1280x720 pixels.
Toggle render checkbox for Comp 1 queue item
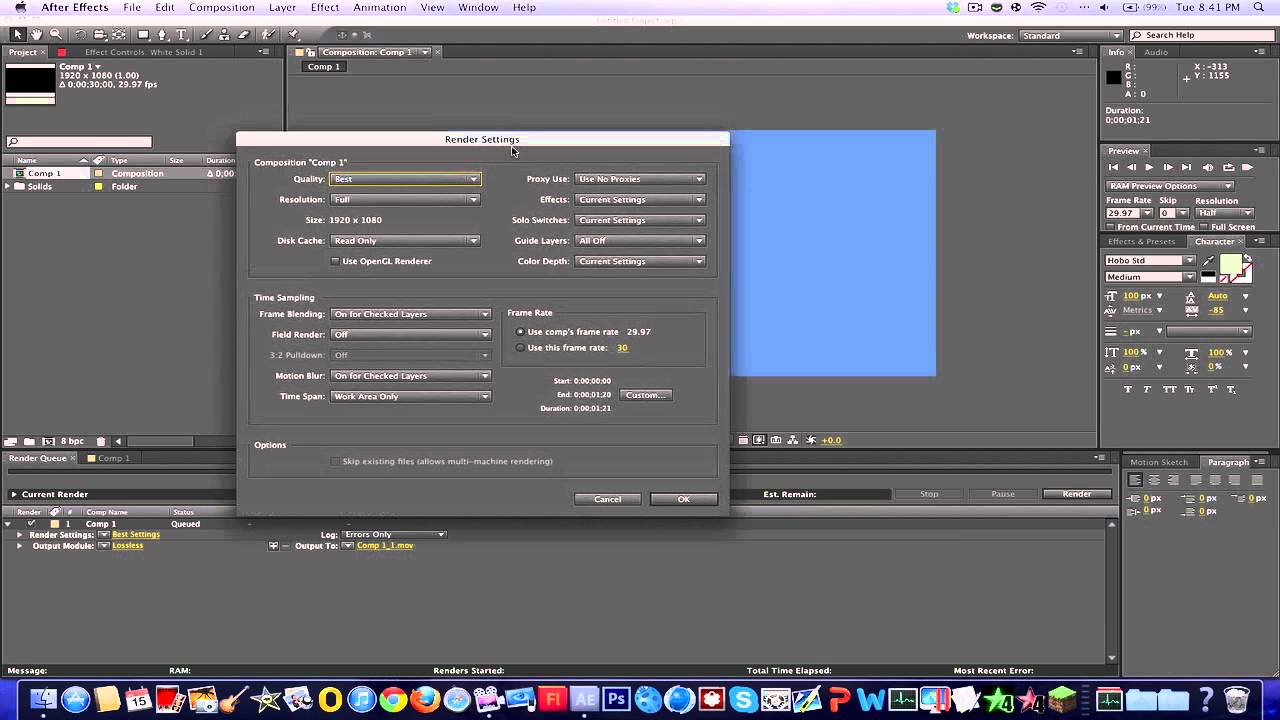[x=31, y=524]
